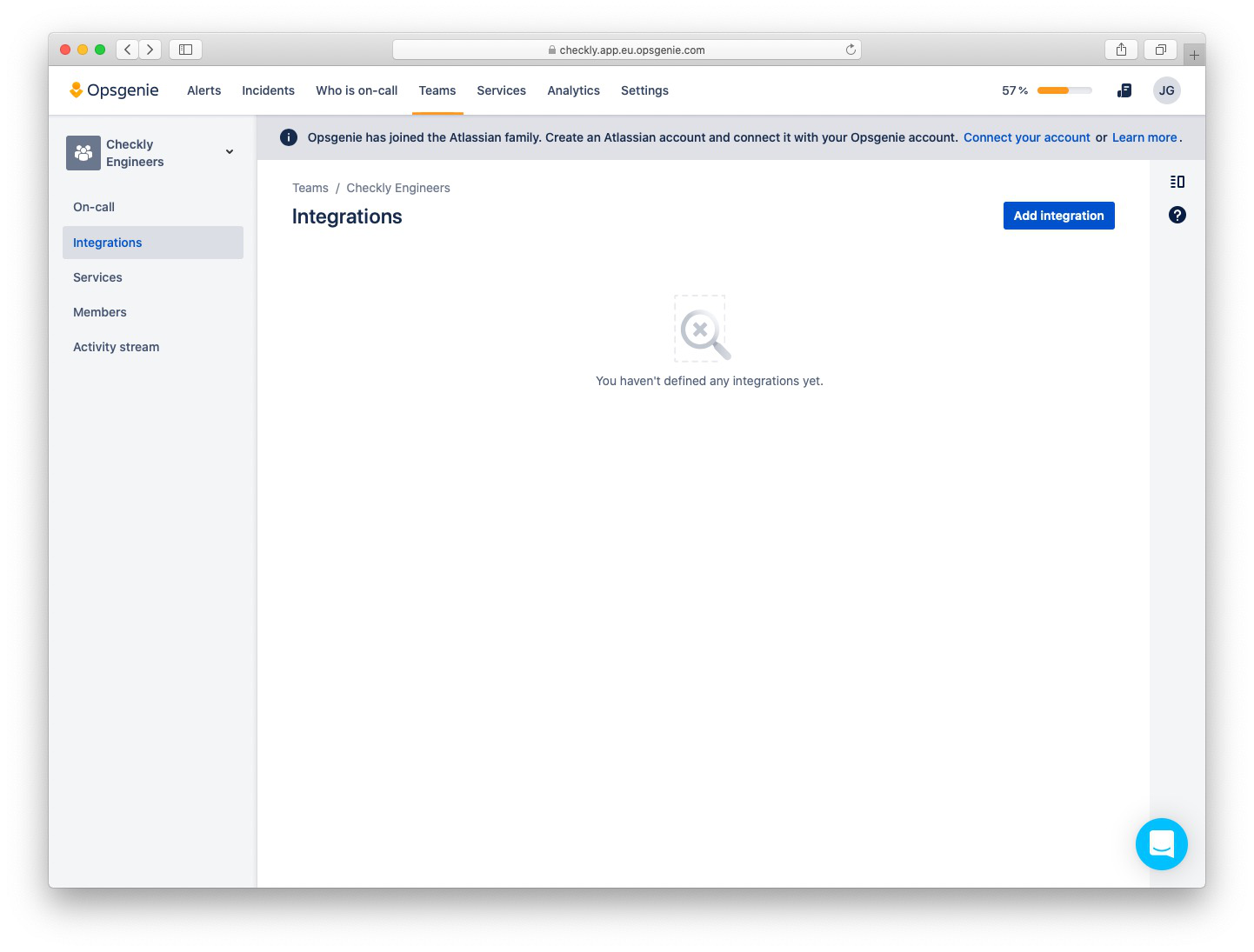Image resolution: width=1254 pixels, height=952 pixels.
Task: Click the side panel list icon
Action: coord(1177,182)
